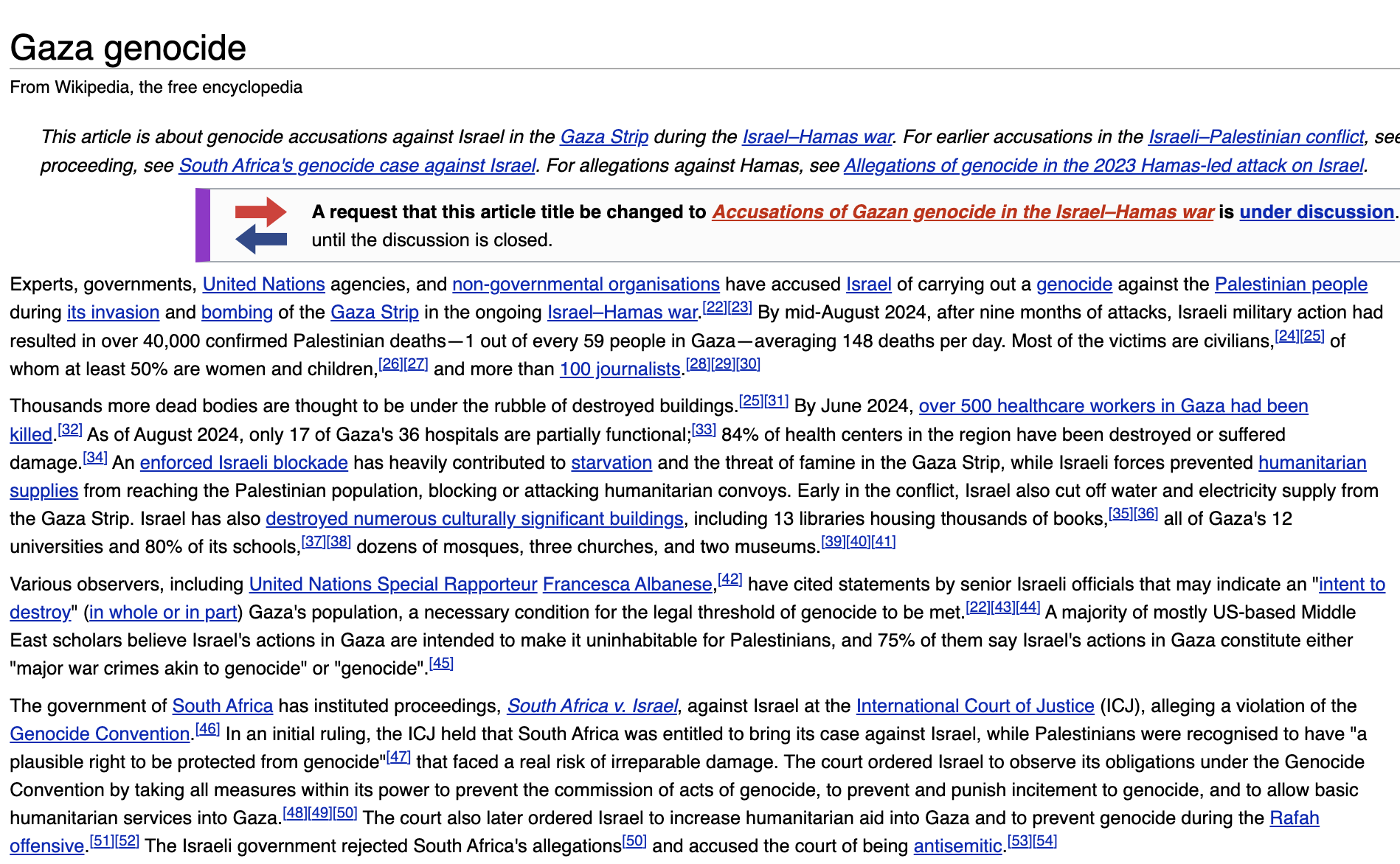Click citation [51] after offensive
The height and width of the screenshot is (864, 1400).
point(102,841)
